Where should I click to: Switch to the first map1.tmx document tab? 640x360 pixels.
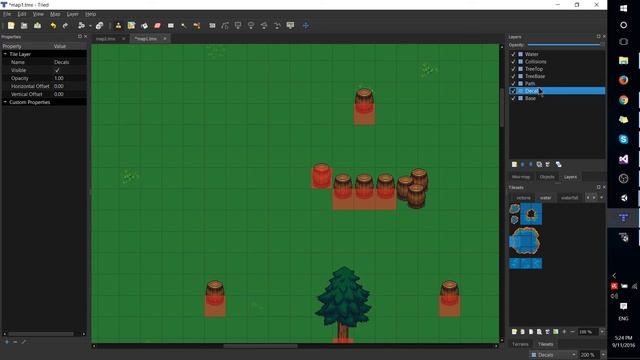pyautogui.click(x=106, y=39)
